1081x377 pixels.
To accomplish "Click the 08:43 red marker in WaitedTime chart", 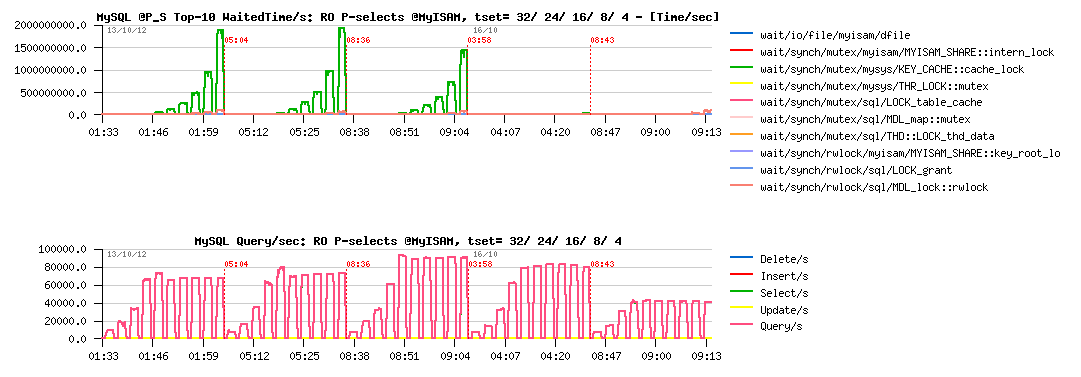I will coord(603,41).
